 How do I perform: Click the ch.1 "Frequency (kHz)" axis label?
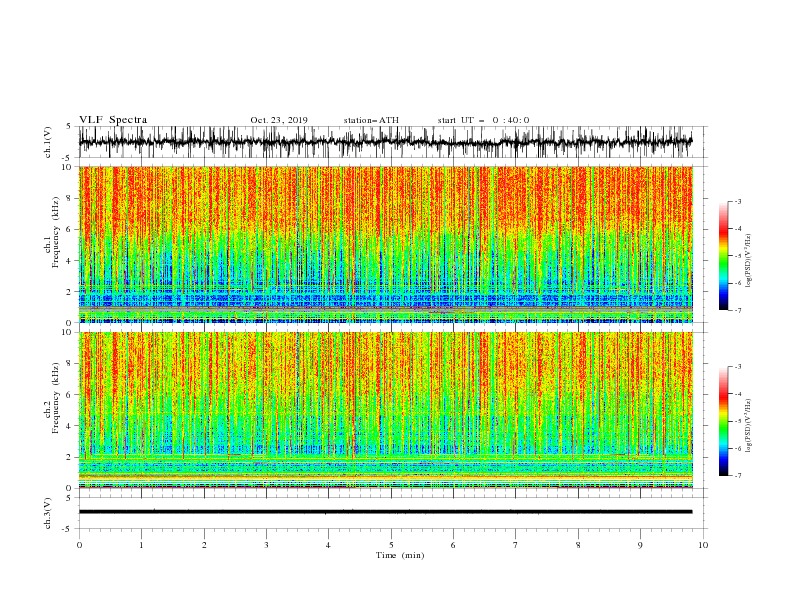coord(56,232)
